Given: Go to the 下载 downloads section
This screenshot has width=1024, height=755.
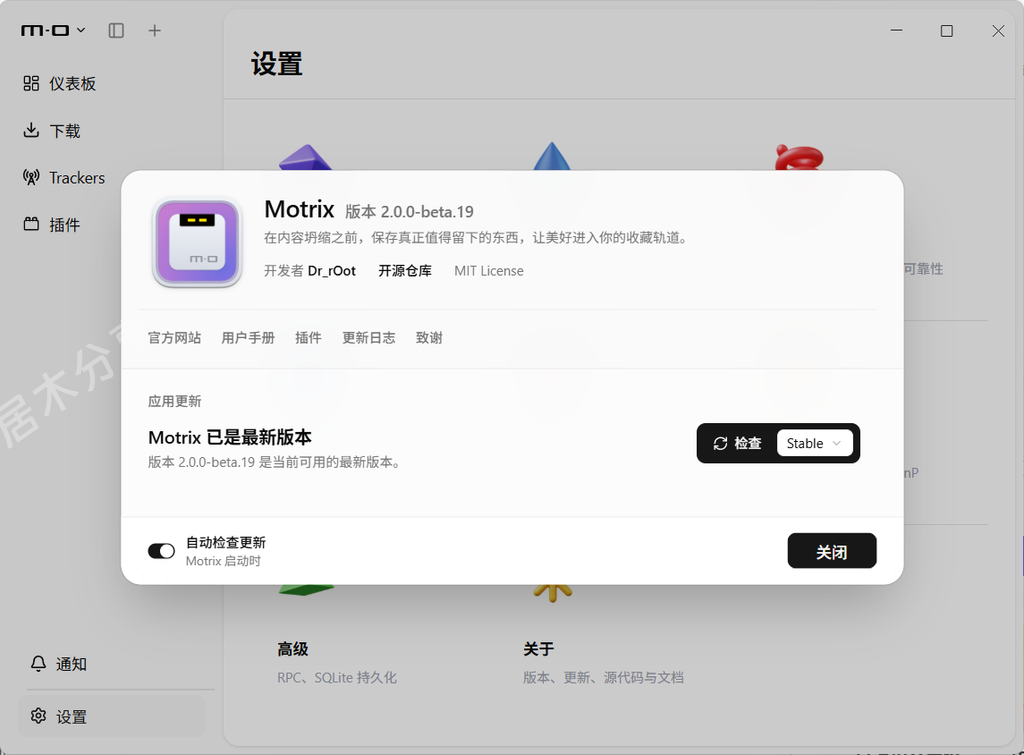Looking at the screenshot, I should (x=52, y=131).
